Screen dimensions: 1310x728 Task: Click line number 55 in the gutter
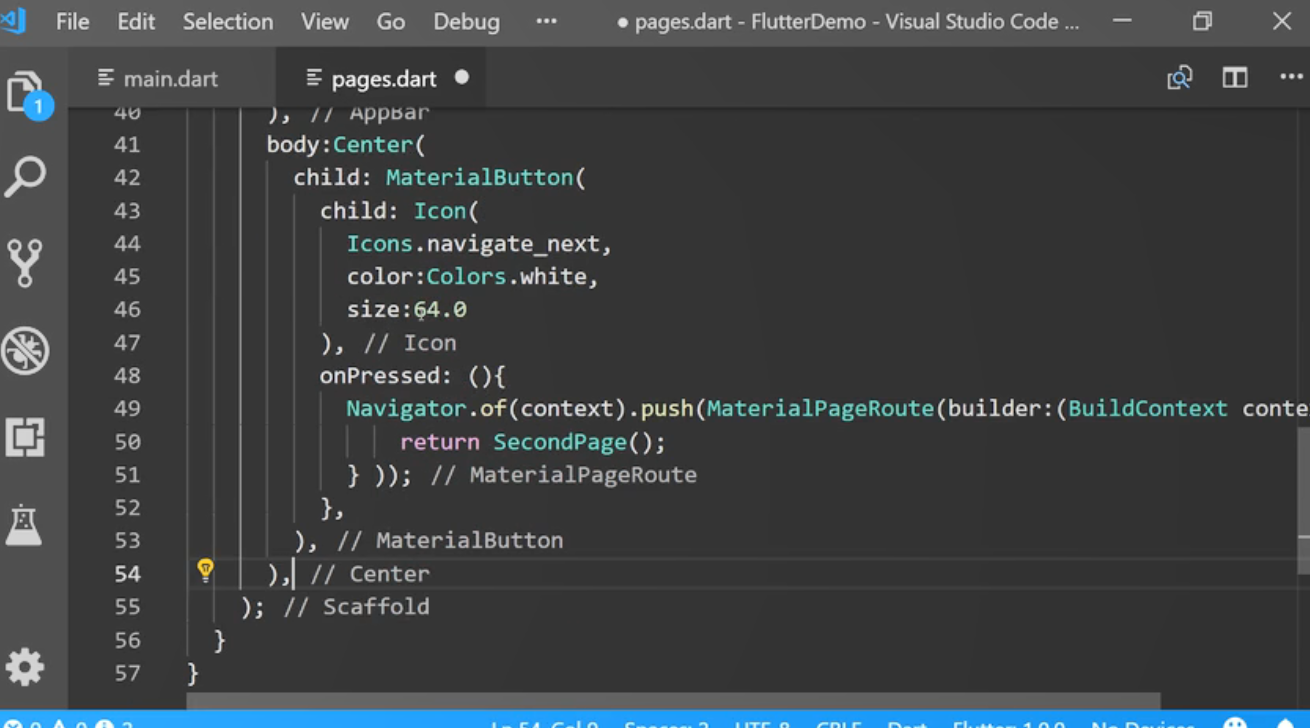click(x=127, y=606)
